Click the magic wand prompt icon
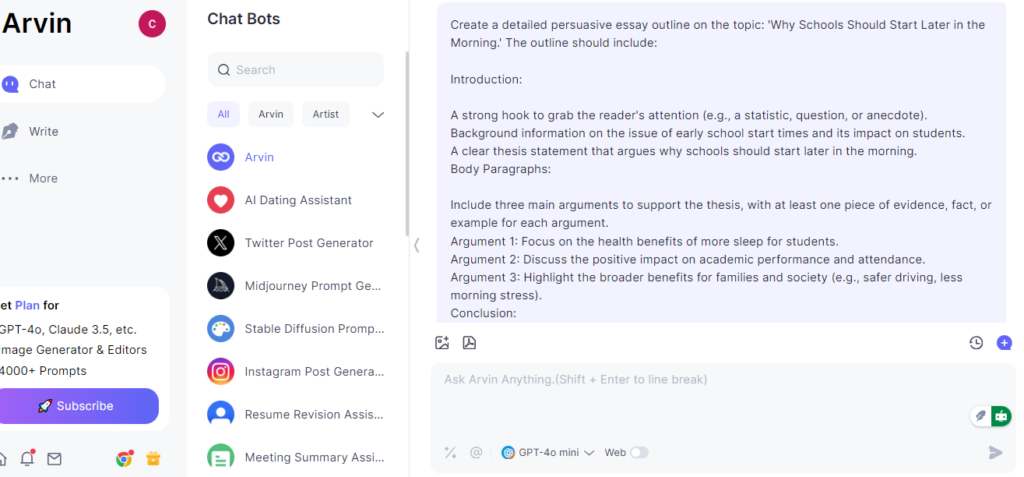 pyautogui.click(x=450, y=452)
